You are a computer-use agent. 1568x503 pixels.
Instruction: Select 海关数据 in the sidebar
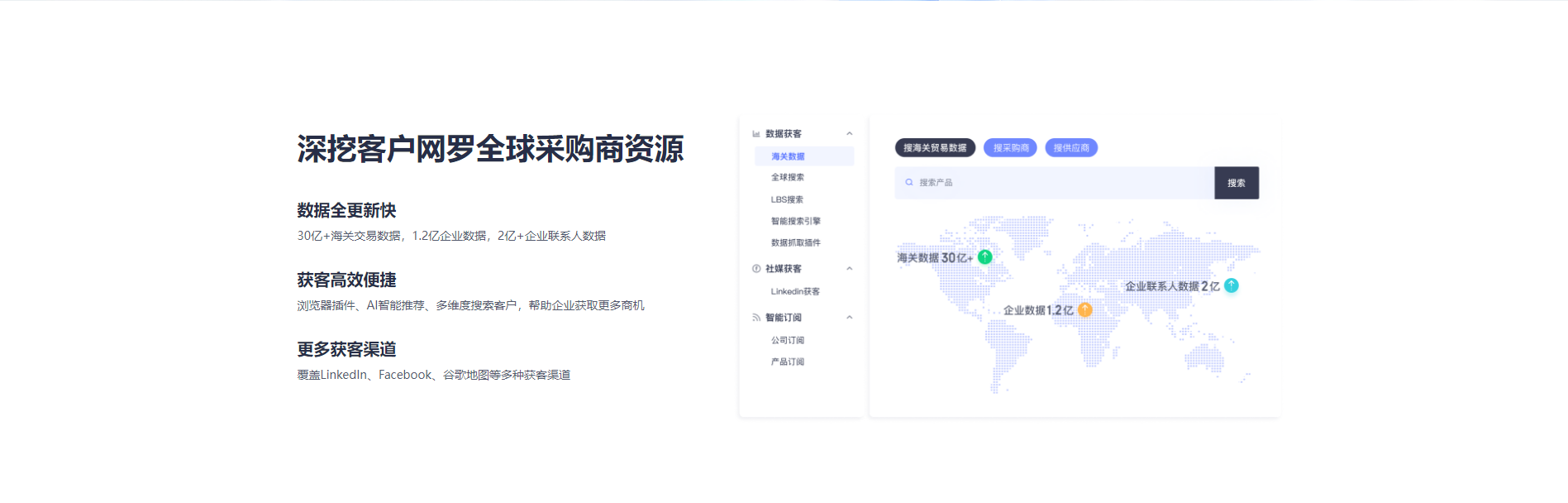point(803,156)
